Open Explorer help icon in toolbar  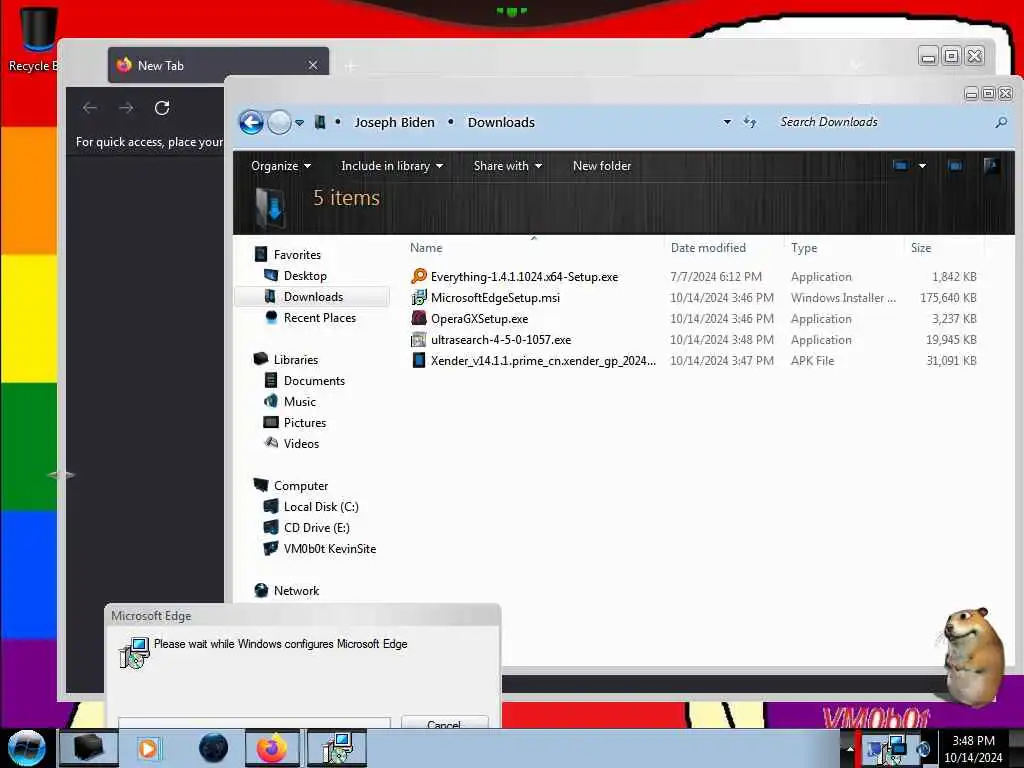[x=991, y=166]
